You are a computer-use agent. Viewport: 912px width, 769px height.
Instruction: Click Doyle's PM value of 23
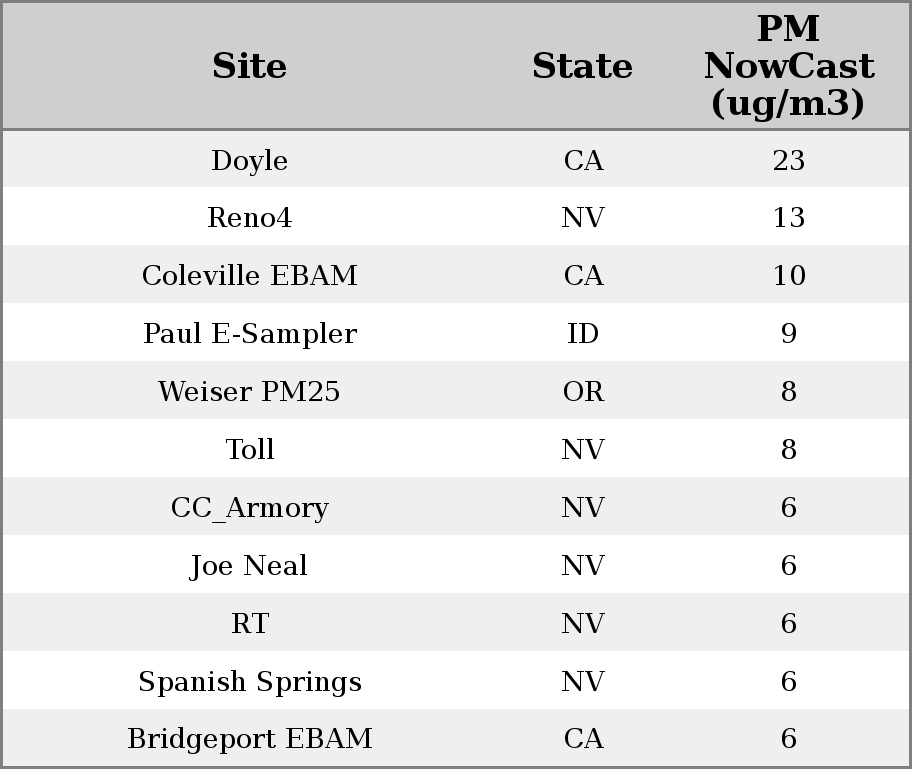pyautogui.click(x=788, y=161)
